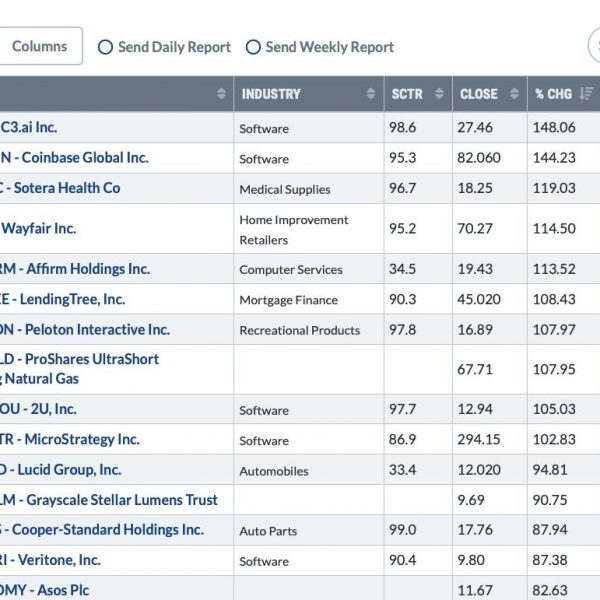
Task: Open Veritone, Inc. link
Action: tap(50, 560)
